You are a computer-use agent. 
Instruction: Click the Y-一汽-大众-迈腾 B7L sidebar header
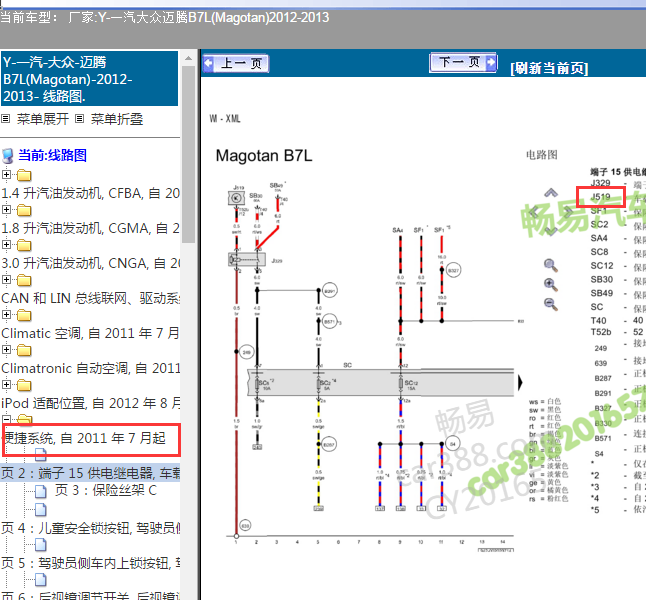89,79
